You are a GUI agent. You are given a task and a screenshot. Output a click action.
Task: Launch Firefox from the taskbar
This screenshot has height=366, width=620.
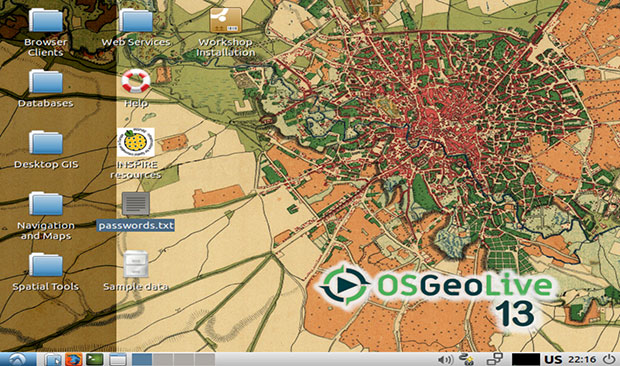click(74, 360)
